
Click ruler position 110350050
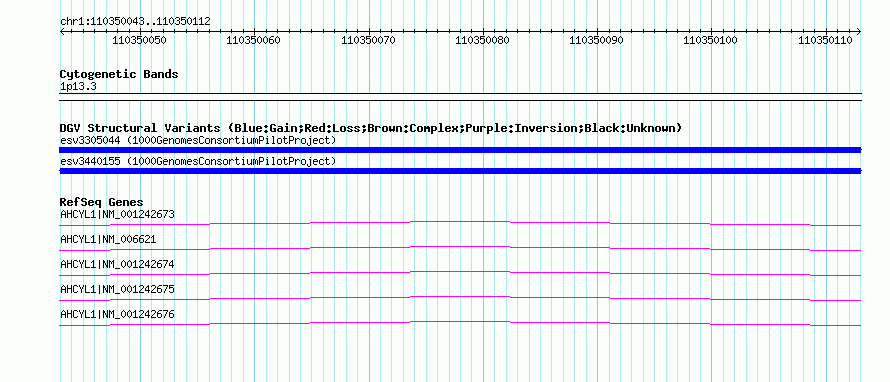[x=140, y=40]
